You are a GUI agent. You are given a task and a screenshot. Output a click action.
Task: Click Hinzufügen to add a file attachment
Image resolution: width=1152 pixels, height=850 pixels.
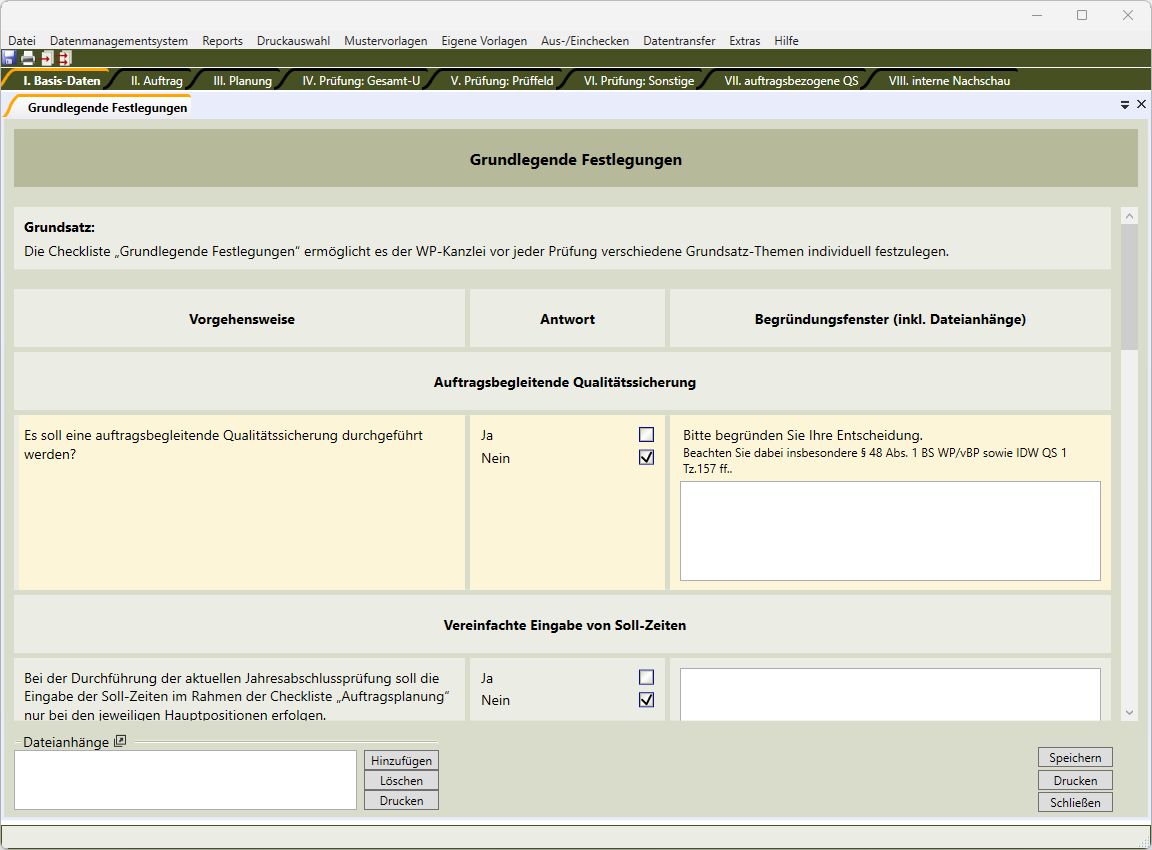[x=401, y=761]
